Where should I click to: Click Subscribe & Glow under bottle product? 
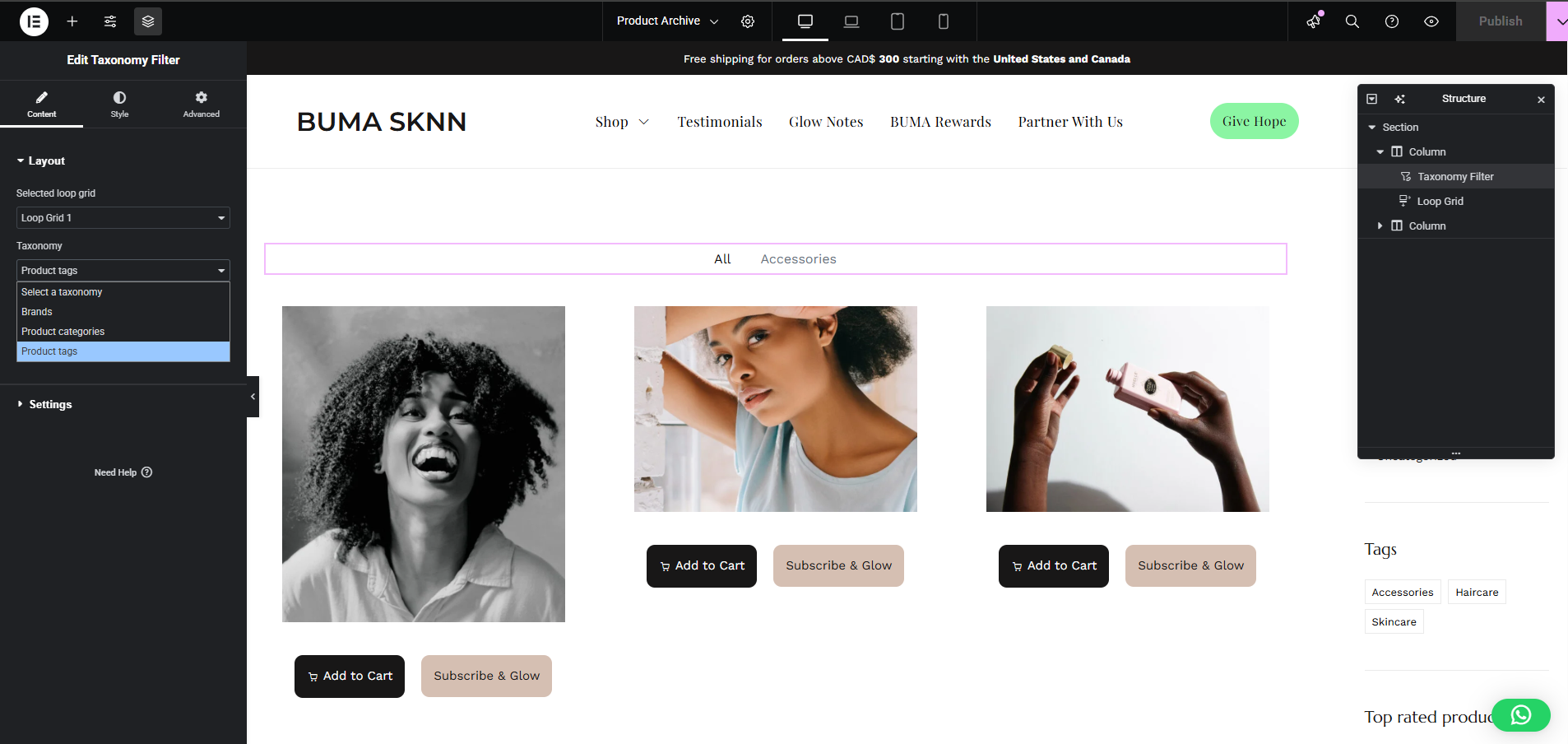pos(1190,566)
